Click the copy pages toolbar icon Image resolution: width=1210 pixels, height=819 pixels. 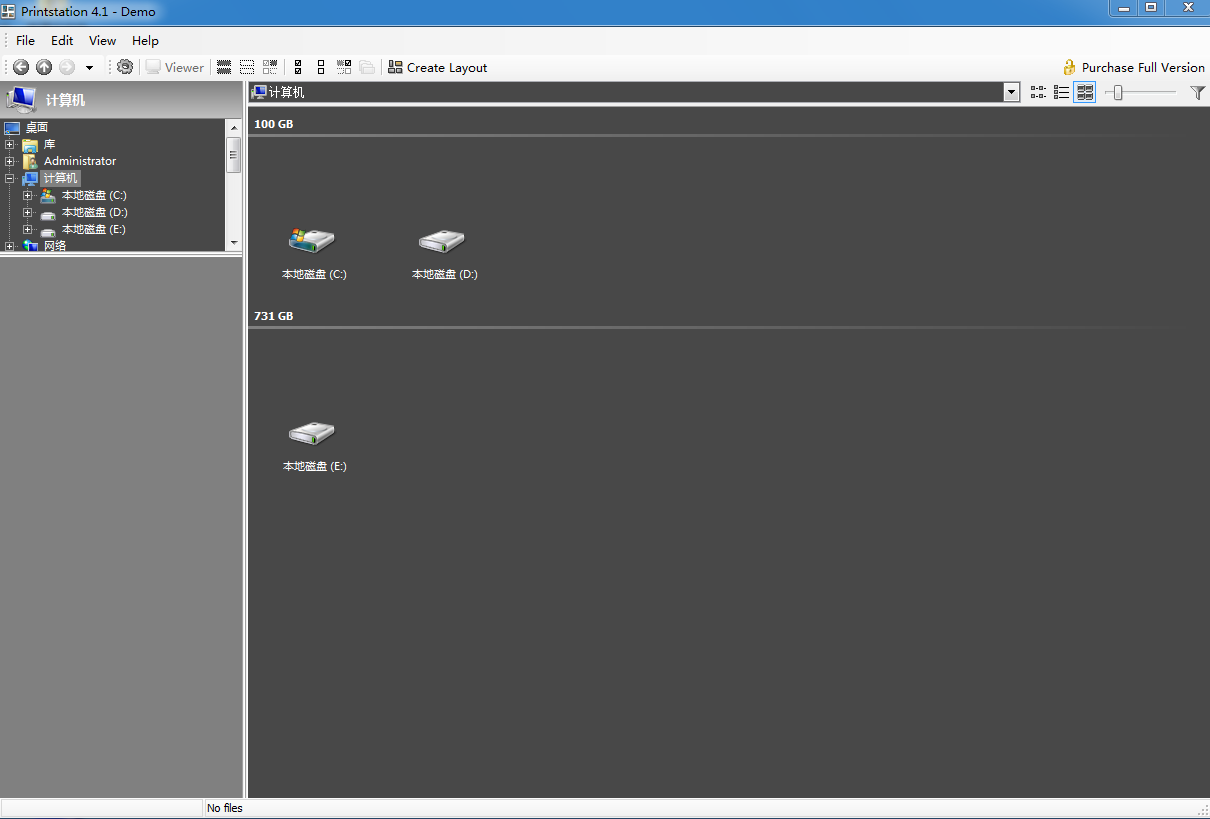366,67
